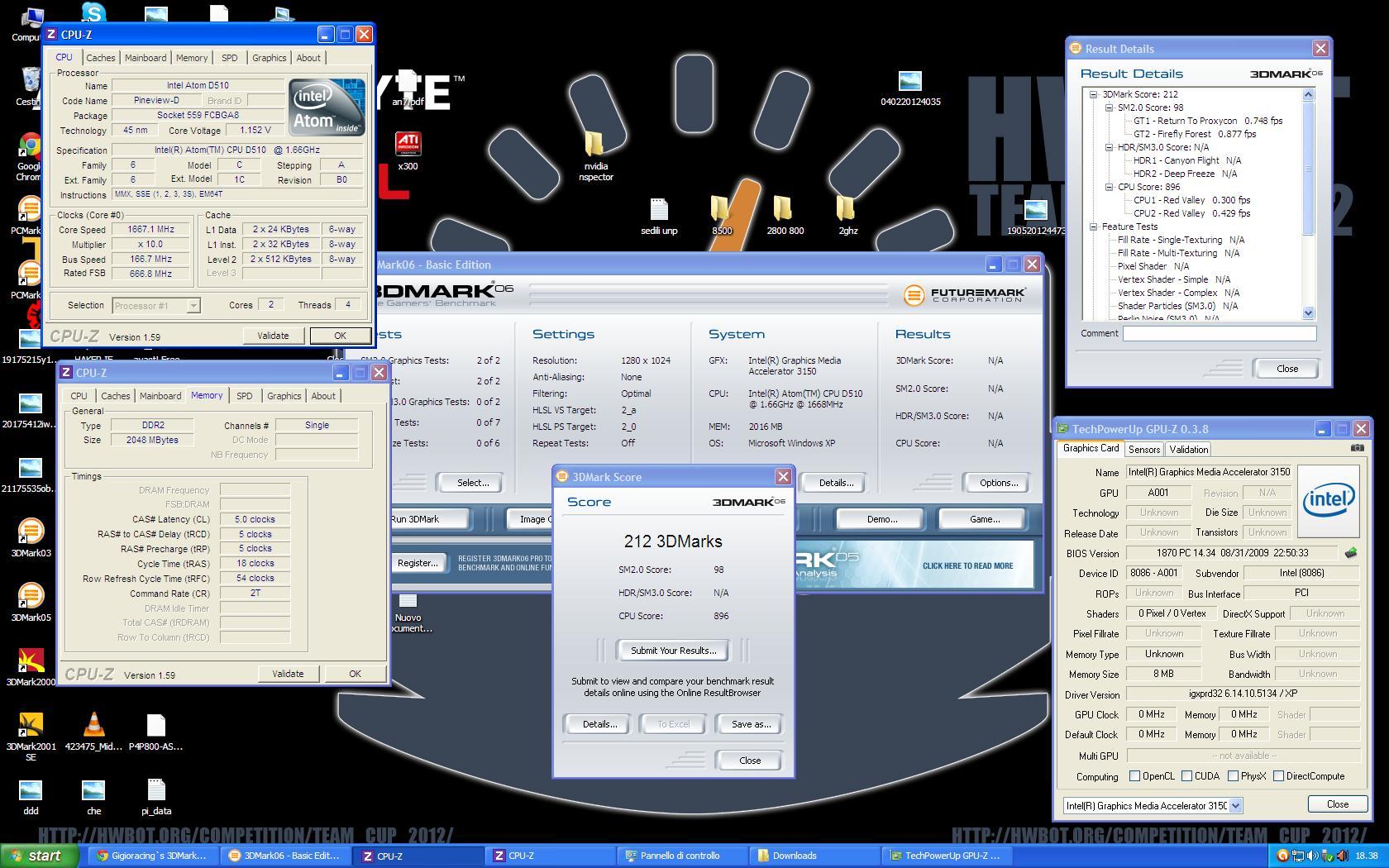Viewport: 1389px width, 868px height.
Task: Launch the 3DMark03 shortcut
Action: point(31,537)
